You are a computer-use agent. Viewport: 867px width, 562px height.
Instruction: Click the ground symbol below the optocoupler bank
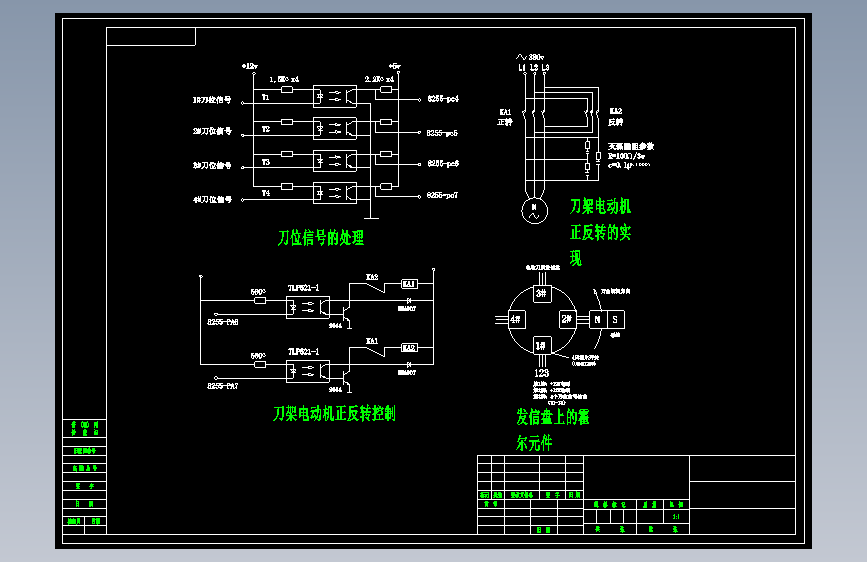(x=371, y=217)
